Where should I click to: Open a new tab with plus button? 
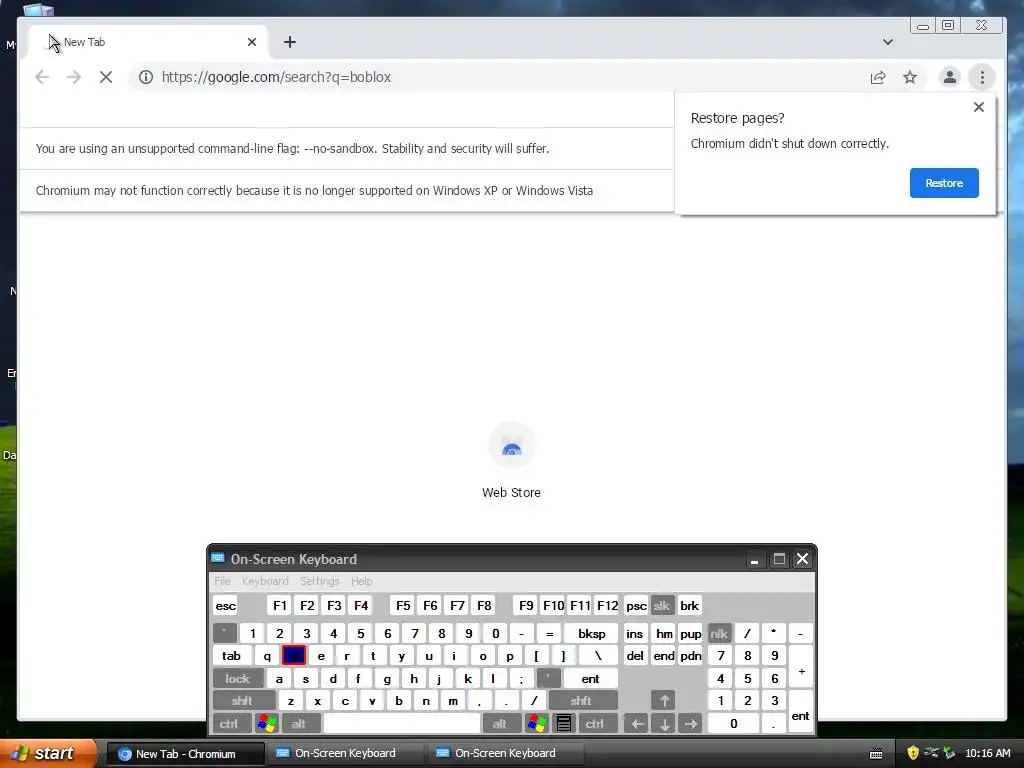pos(290,42)
